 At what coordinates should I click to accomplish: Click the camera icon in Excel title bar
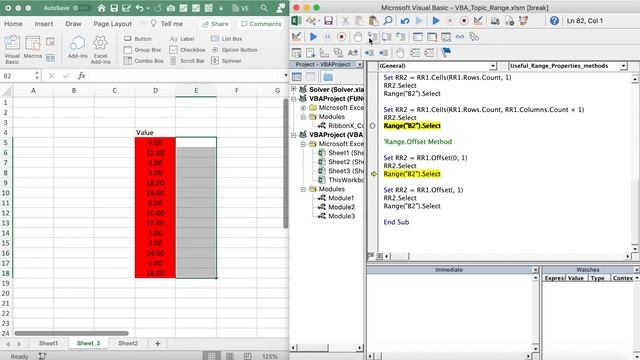(x=171, y=8)
